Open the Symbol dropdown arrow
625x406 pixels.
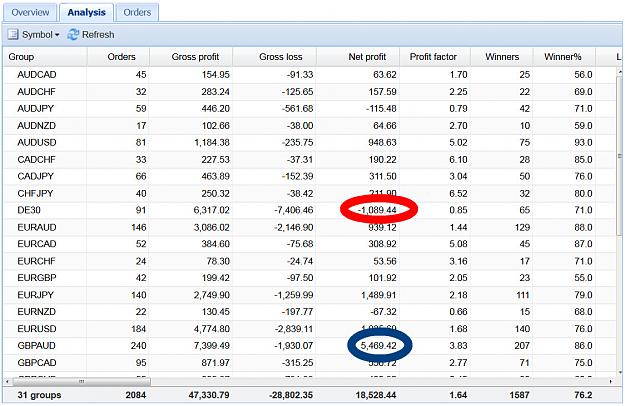[x=57, y=35]
